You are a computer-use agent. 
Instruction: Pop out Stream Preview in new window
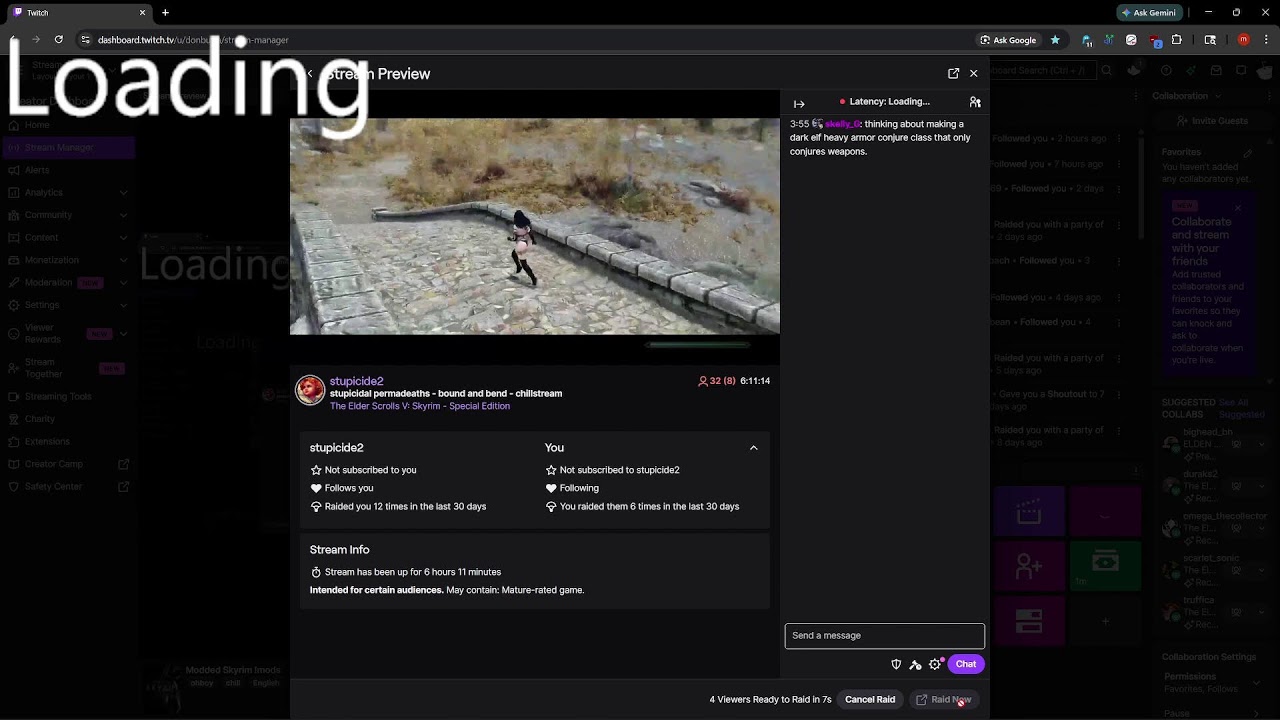(x=953, y=73)
